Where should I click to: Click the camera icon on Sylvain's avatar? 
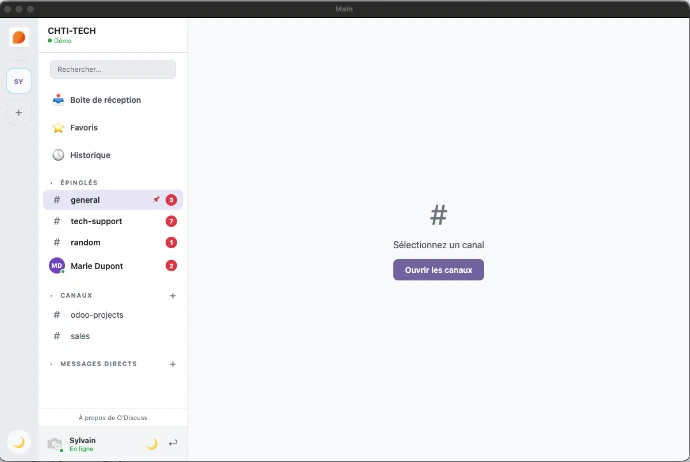point(55,444)
